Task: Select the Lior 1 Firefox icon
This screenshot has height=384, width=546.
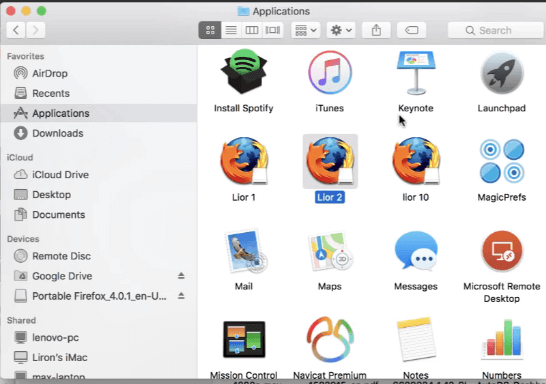Action: pos(244,161)
